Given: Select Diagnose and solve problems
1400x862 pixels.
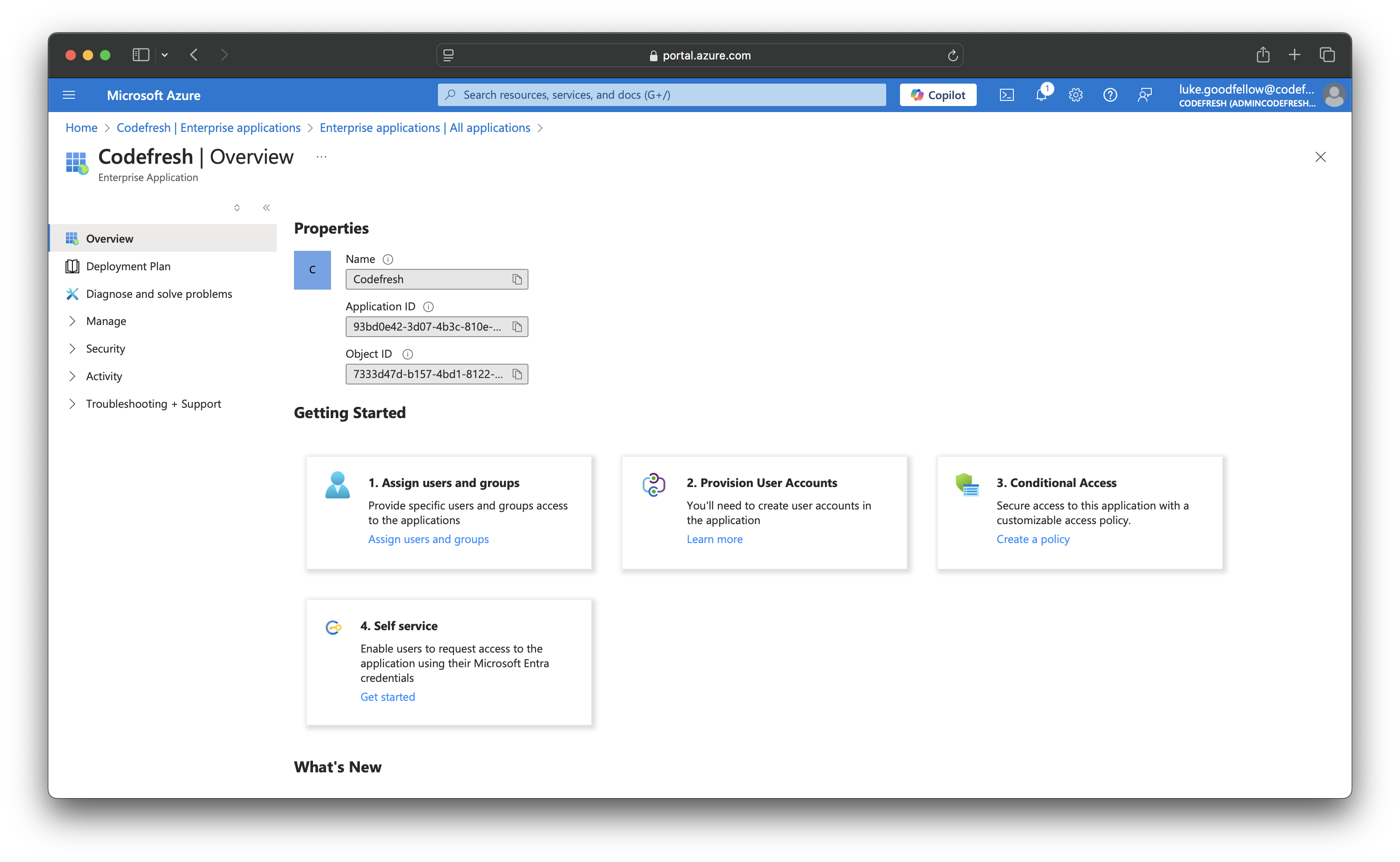Looking at the screenshot, I should pyautogui.click(x=159, y=294).
